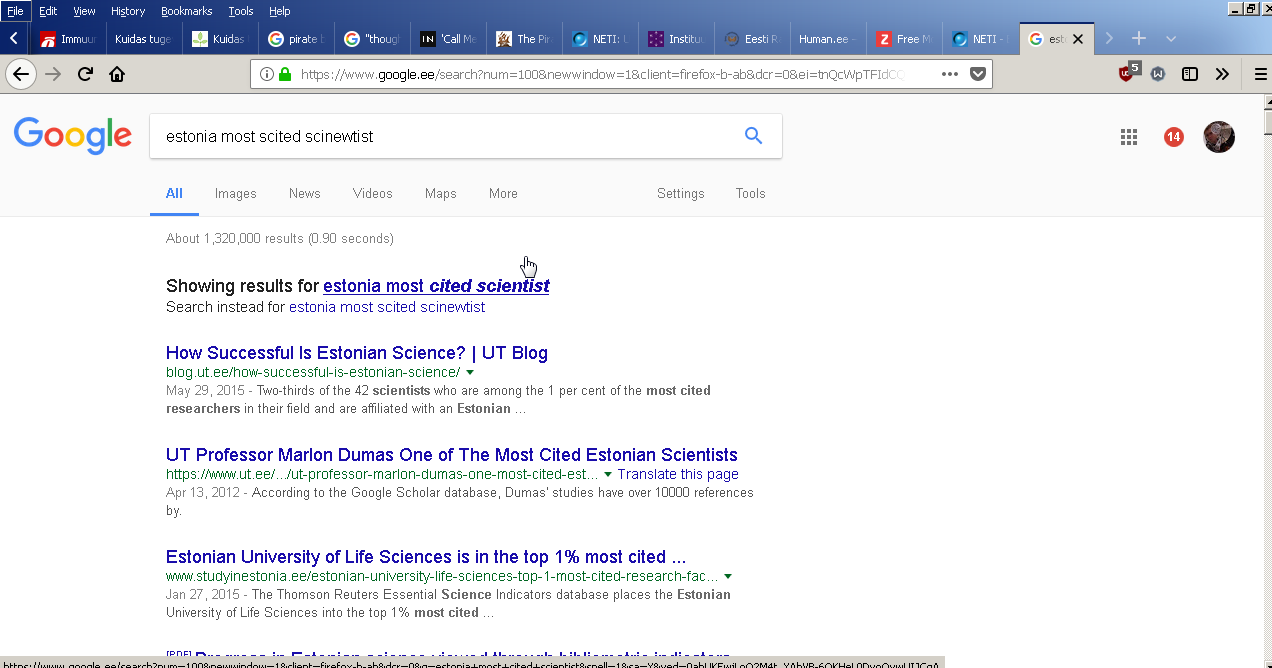This screenshot has height=668, width=1272.
Task: View the 14 Google notifications
Action: click(x=1174, y=137)
